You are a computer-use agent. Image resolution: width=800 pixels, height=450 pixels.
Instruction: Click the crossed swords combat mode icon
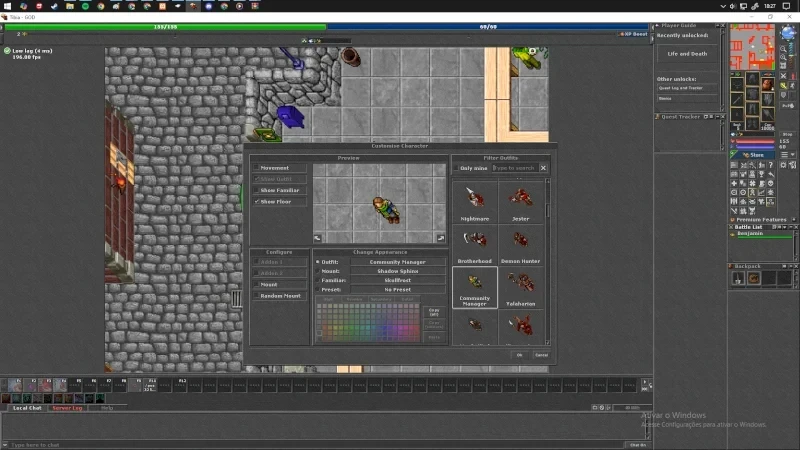tap(784, 76)
